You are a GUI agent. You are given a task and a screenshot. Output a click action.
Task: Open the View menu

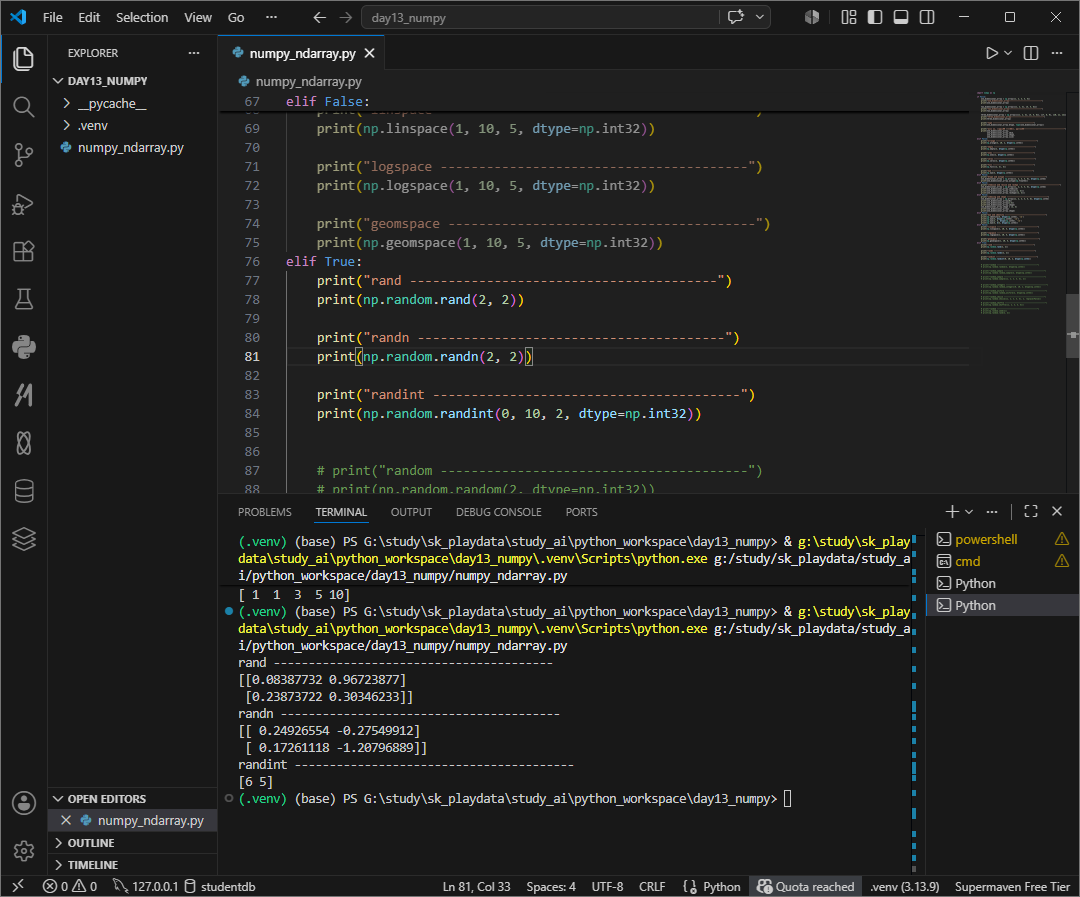(198, 17)
